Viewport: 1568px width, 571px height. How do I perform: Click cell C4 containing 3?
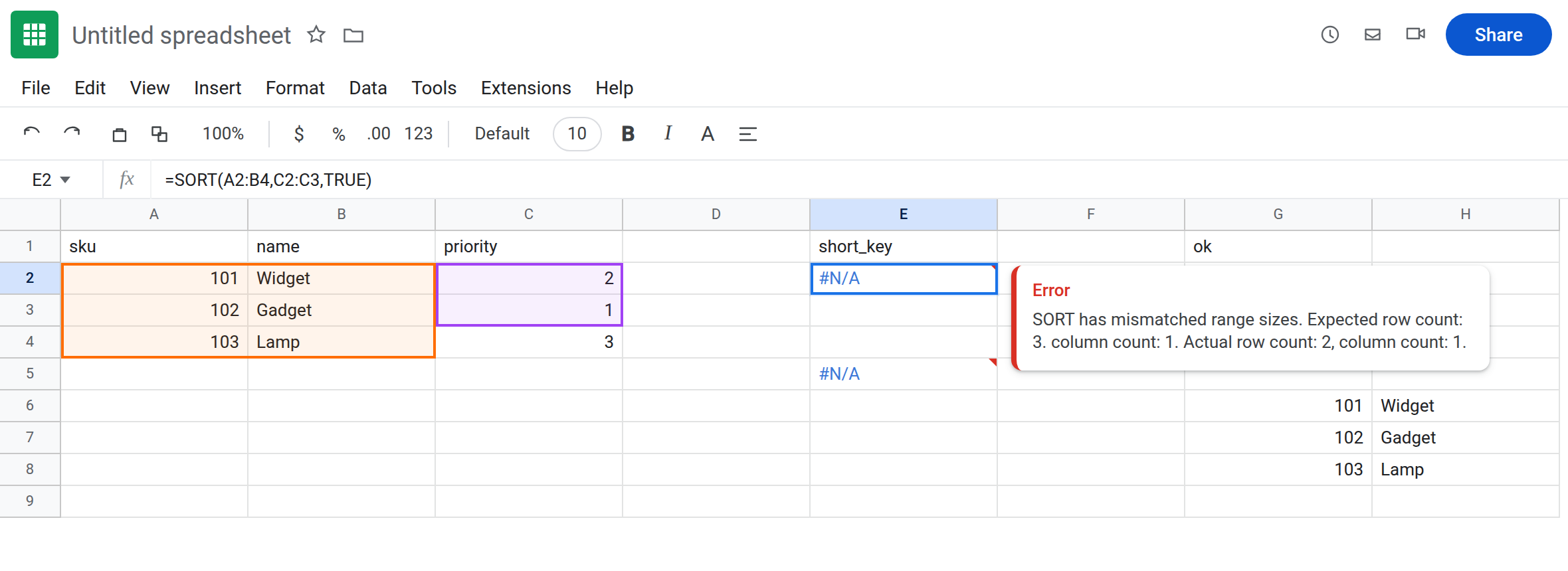[x=529, y=342]
